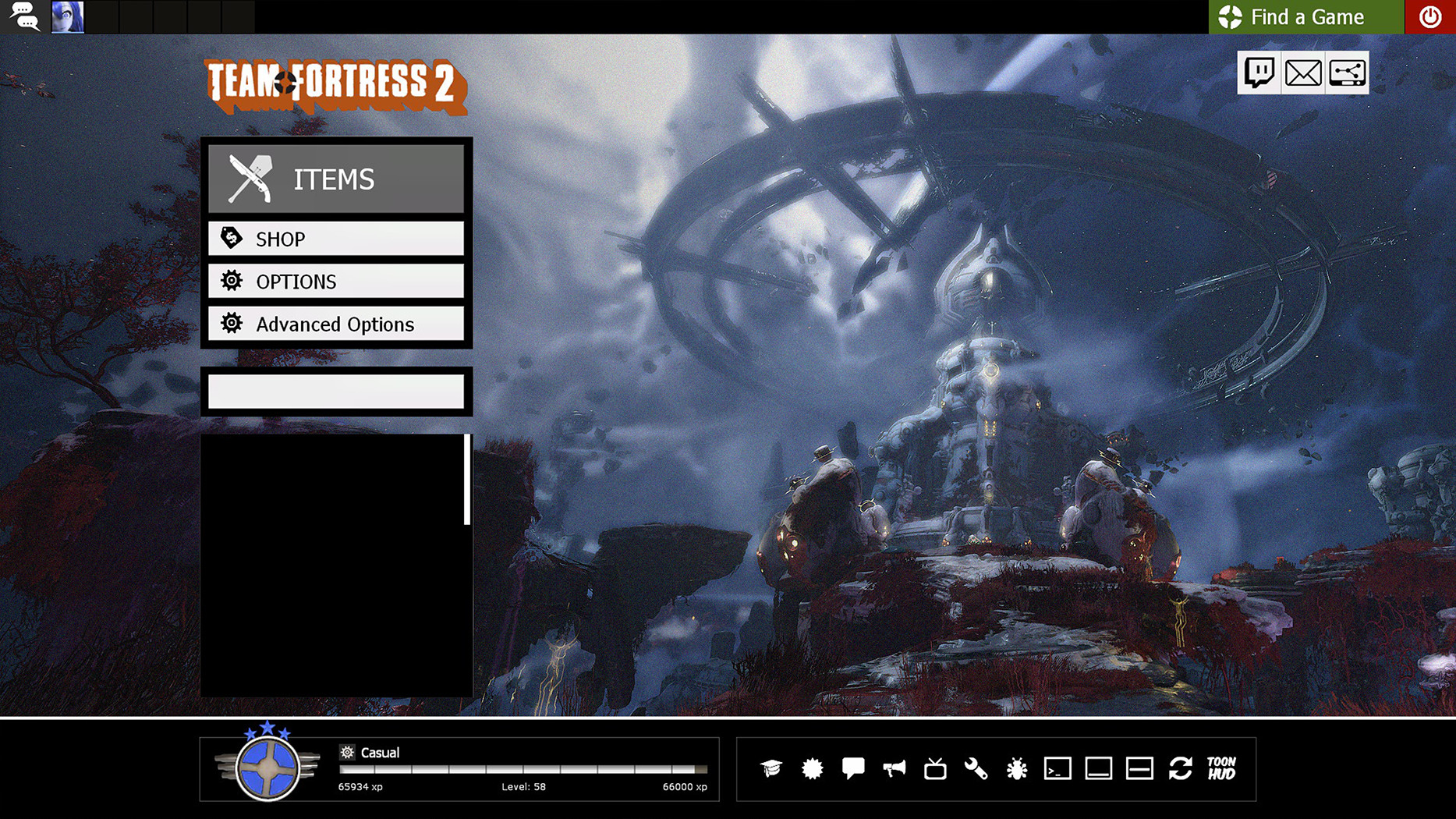
Task: Open the Casual mode selector
Action: [380, 753]
